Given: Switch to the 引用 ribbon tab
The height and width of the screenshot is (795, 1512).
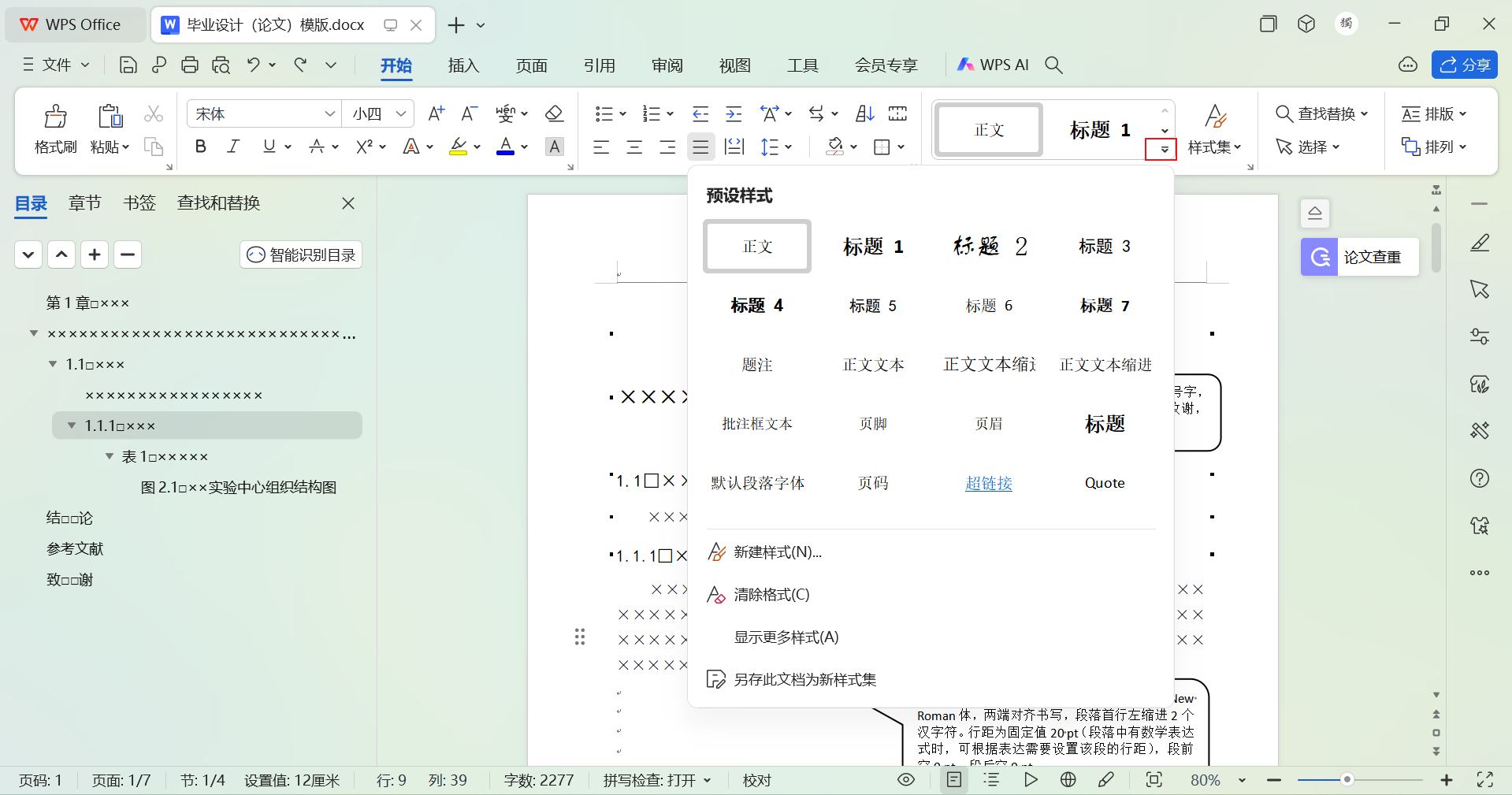Looking at the screenshot, I should pos(599,65).
